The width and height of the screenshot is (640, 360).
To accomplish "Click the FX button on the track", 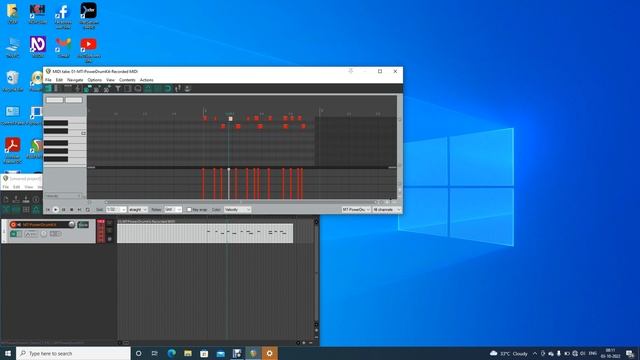I will pos(13,234).
